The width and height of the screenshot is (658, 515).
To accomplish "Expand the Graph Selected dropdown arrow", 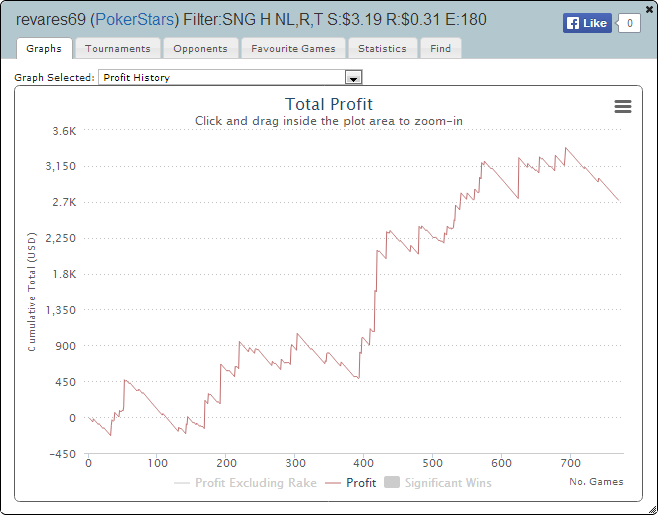I will point(353,78).
